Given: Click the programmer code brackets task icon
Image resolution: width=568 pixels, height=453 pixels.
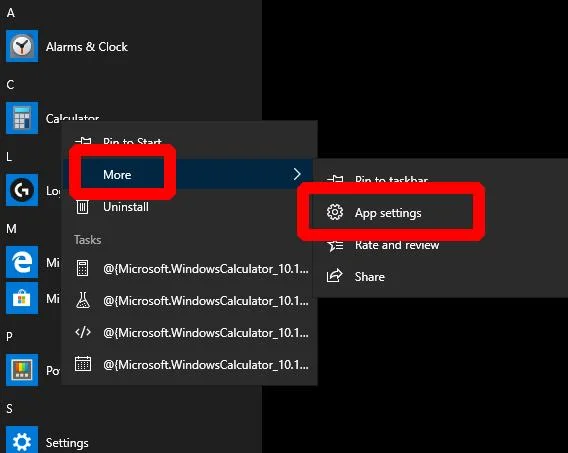Looking at the screenshot, I should click(83, 332).
